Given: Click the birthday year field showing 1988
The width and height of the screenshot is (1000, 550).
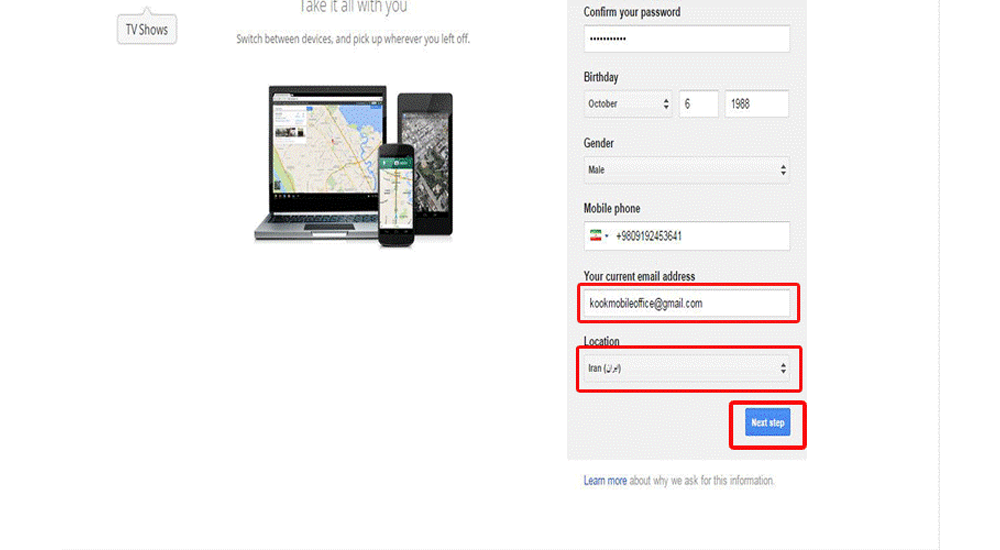Looking at the screenshot, I should point(756,104).
